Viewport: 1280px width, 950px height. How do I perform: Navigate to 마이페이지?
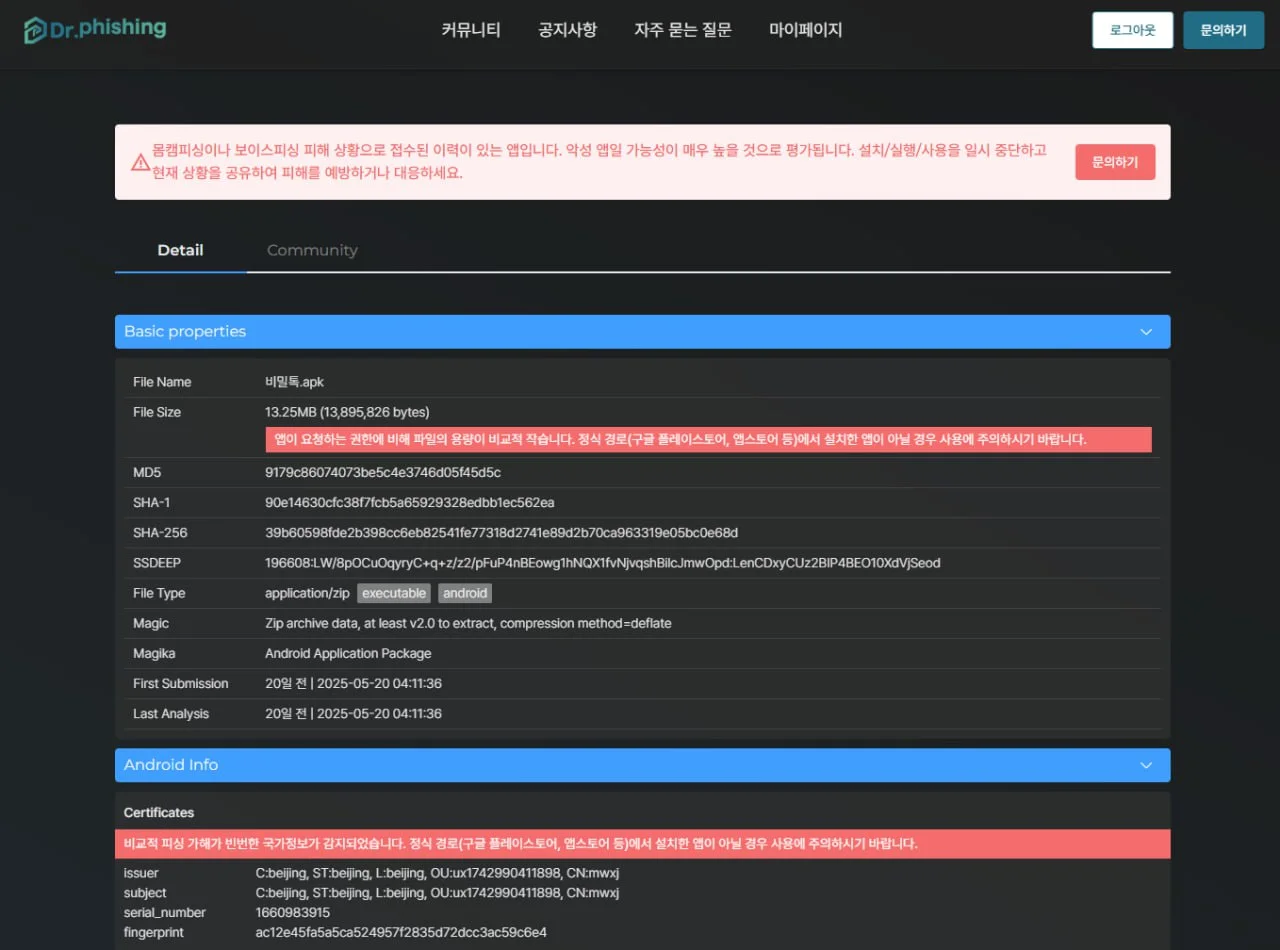click(805, 30)
